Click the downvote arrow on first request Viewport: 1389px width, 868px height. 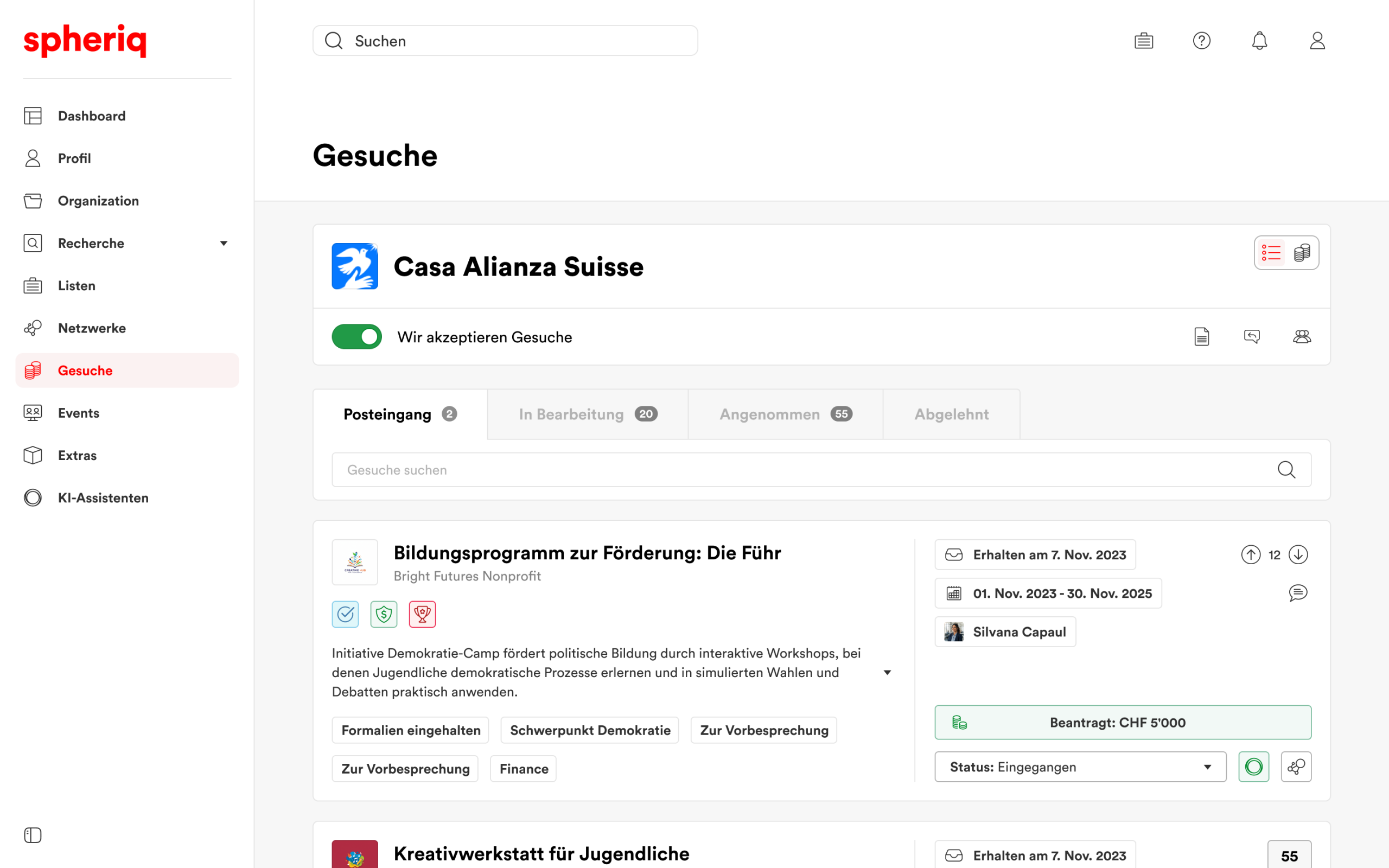click(1298, 554)
